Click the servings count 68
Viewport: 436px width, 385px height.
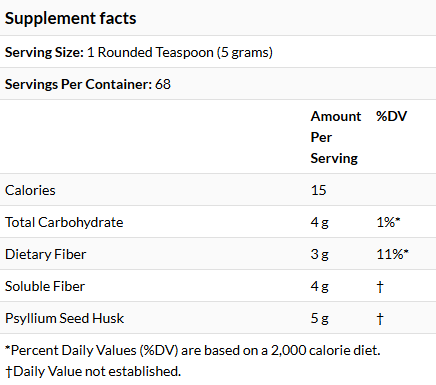pos(163,84)
